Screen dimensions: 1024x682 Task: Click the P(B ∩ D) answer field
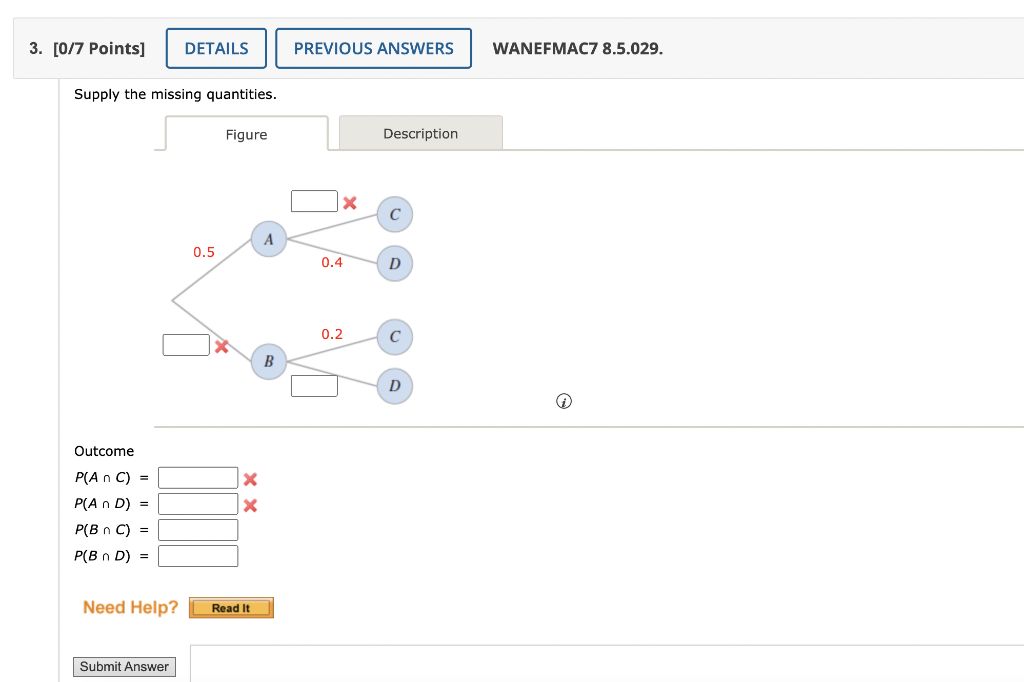197,555
